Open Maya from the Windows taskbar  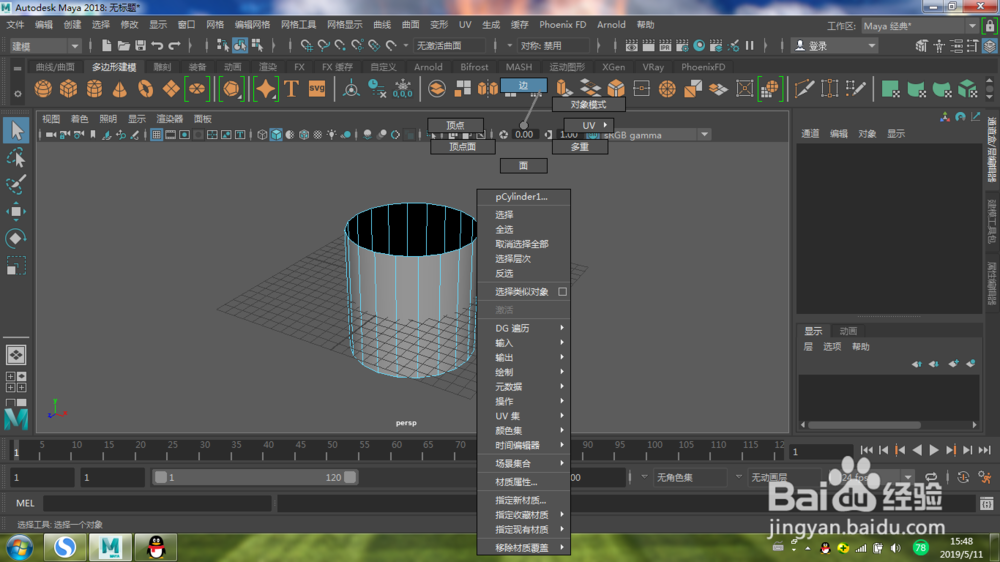[110, 547]
